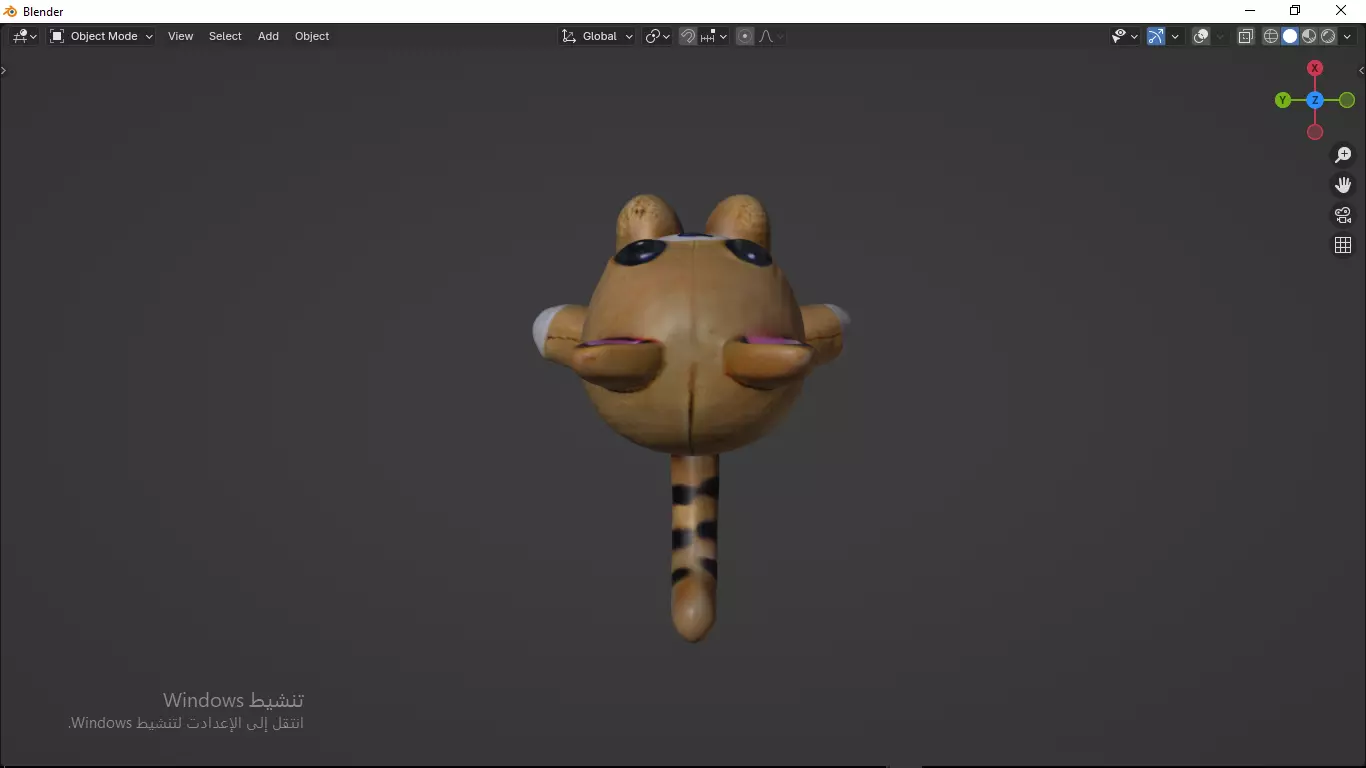Screen dimensions: 1366x768
Task: Click the negative Y axis gizmo circle
Action: point(1347,100)
